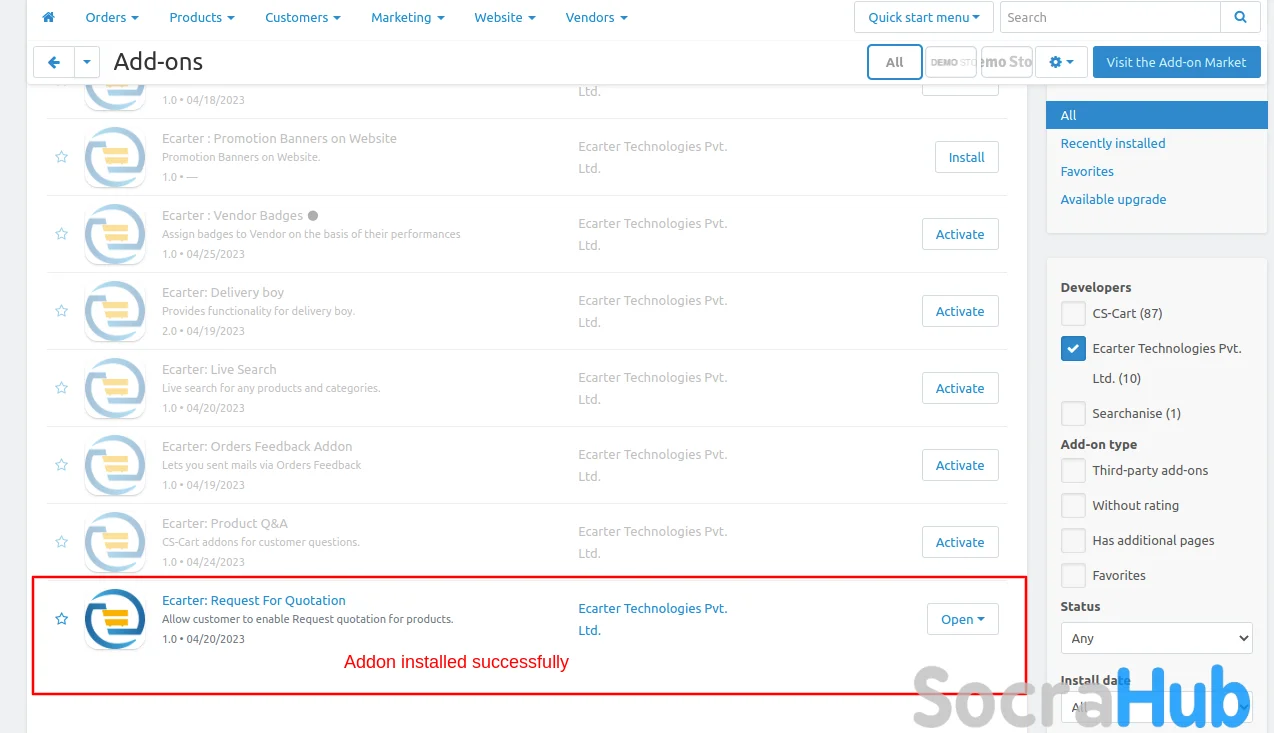Screen dimensions: 1274x733
Task: Click Ecarter Technologies link in Request For Quotation row
Action: tap(653, 619)
